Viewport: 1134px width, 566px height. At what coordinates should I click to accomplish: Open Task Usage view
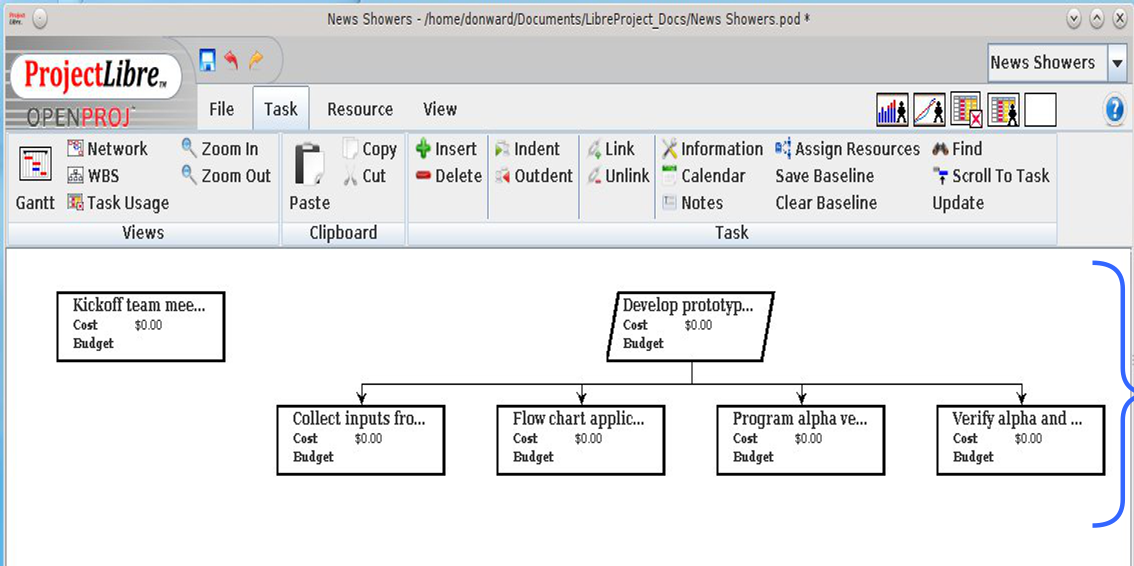(118, 203)
